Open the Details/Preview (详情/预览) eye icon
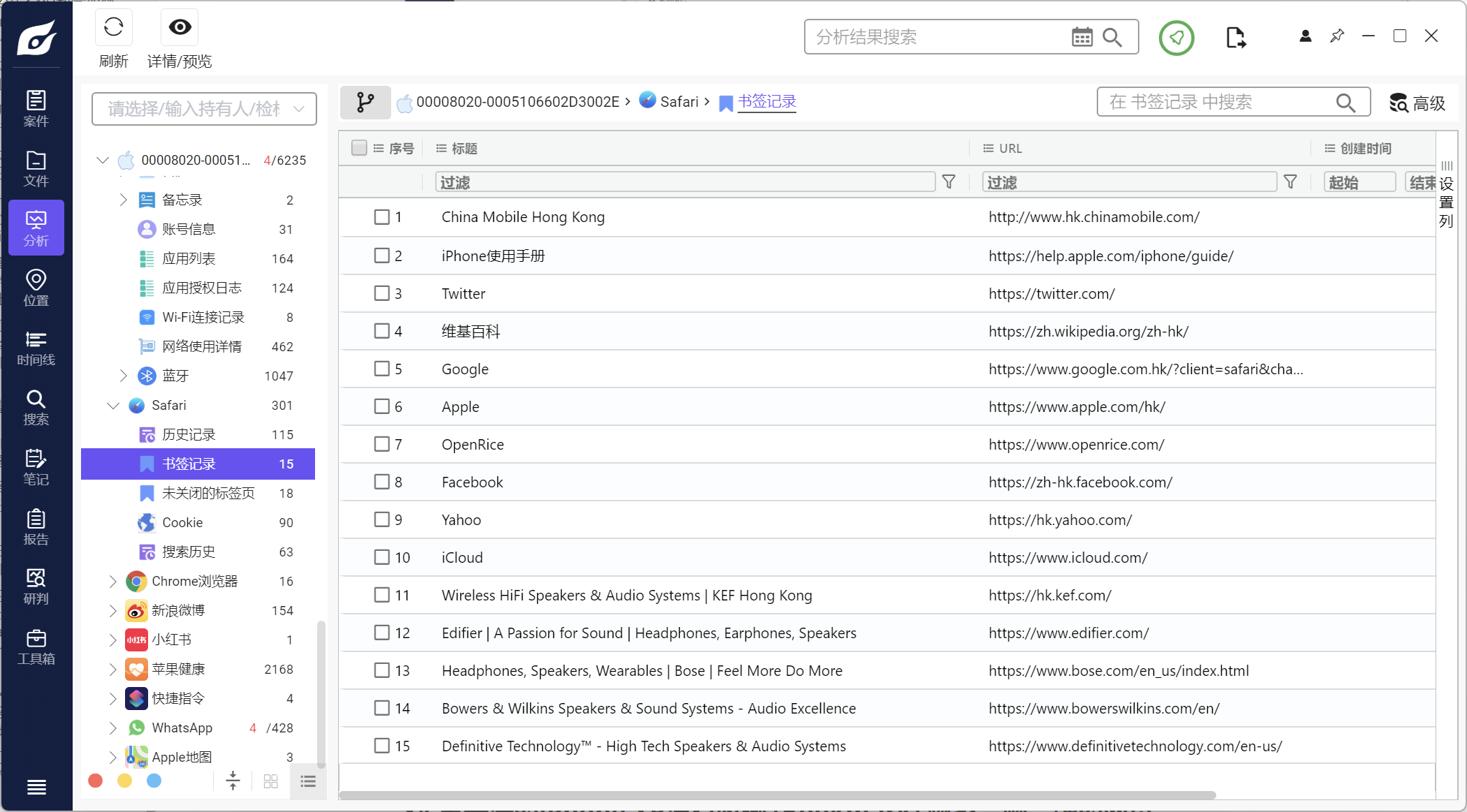This screenshot has height=812, width=1467. 180,27
